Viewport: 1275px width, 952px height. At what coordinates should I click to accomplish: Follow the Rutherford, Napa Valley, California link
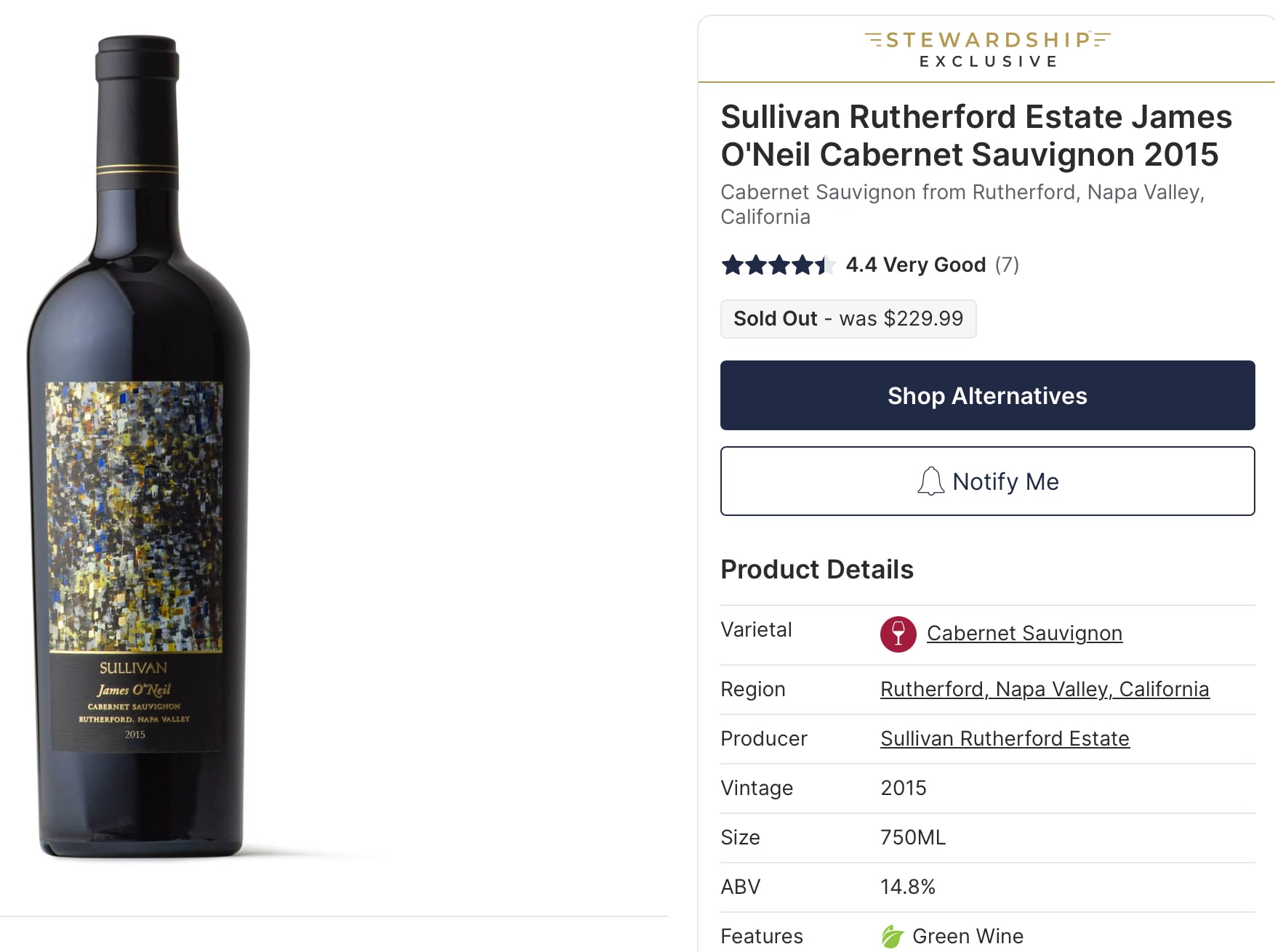click(x=1045, y=689)
